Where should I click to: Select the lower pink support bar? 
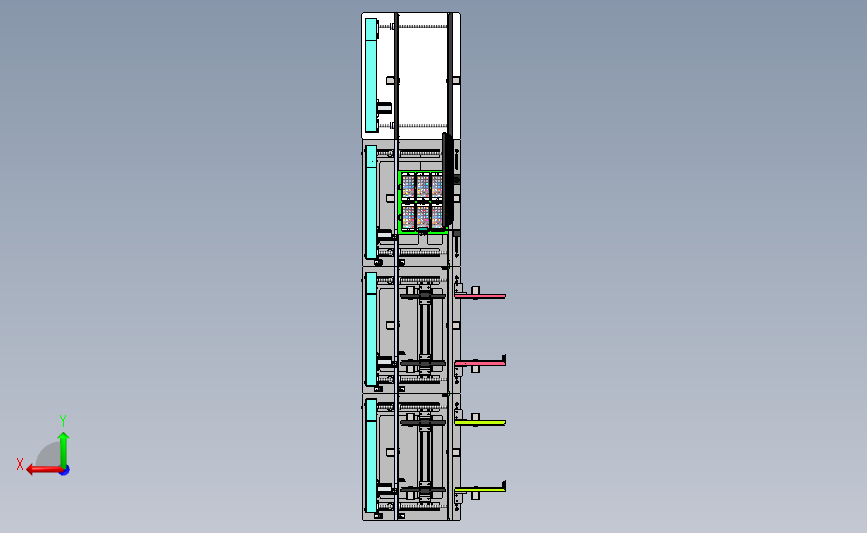pos(480,363)
